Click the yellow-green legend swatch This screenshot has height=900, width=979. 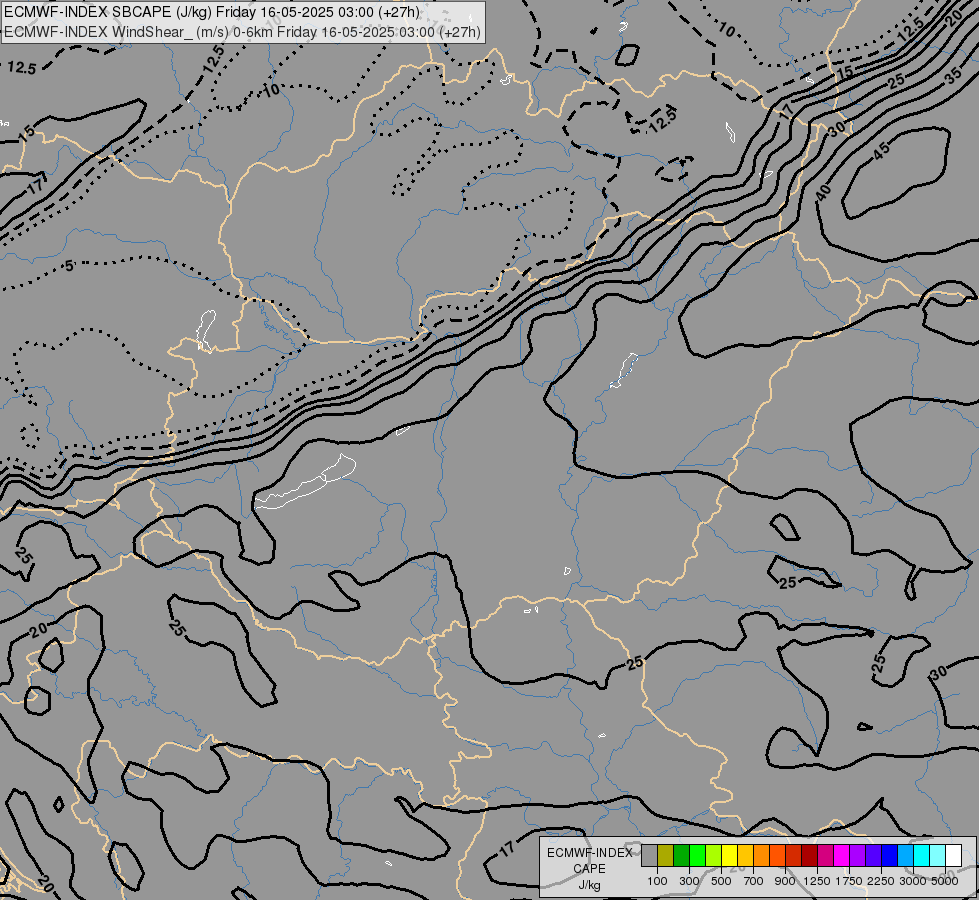714,855
